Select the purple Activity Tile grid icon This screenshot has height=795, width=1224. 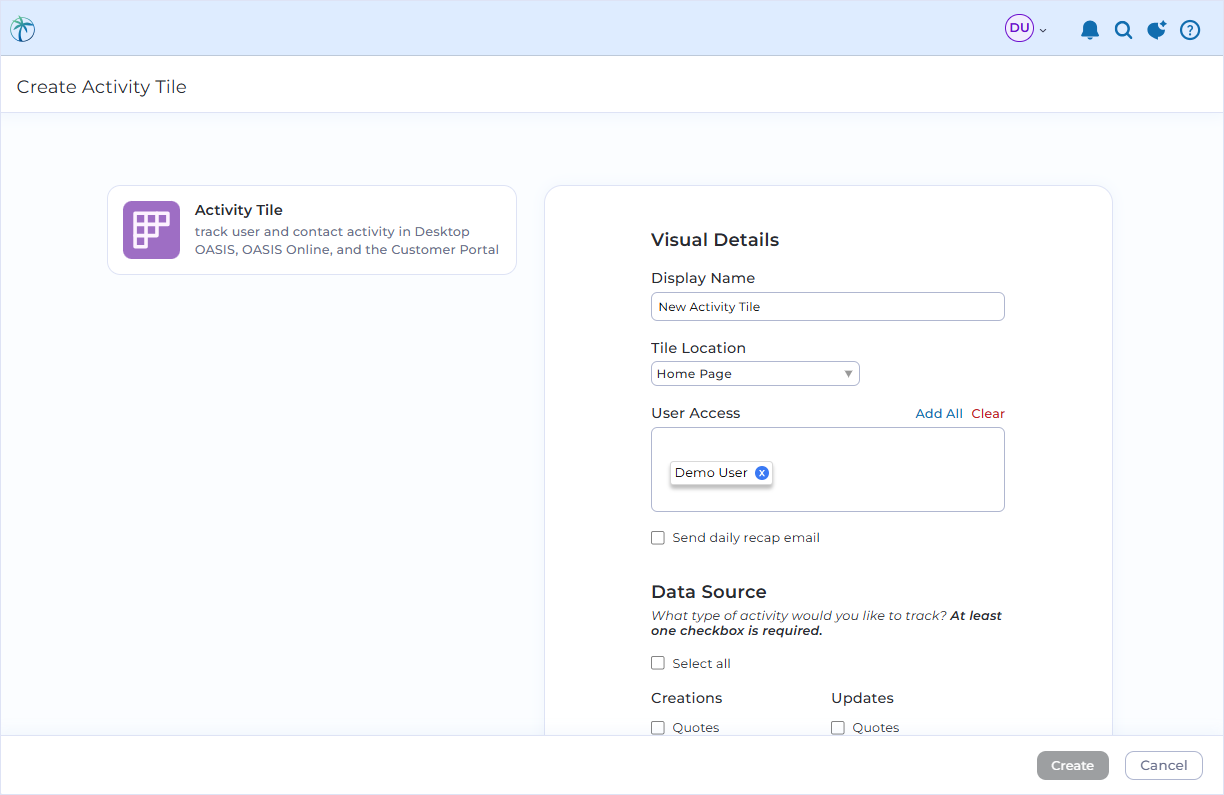151,230
